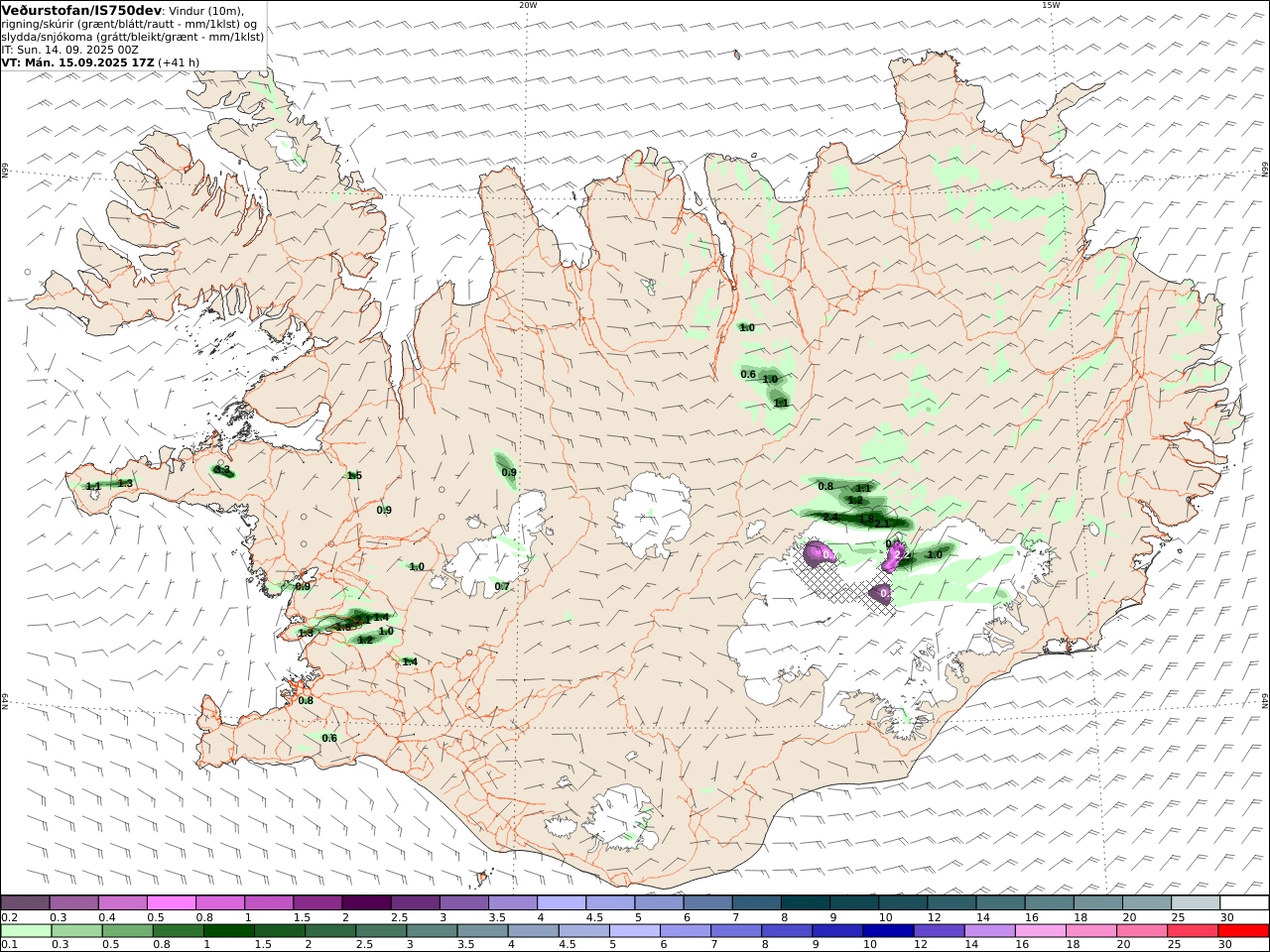Click the 'IT: Sun. 14. 09. 2025 00Z' line

[x=70, y=50]
